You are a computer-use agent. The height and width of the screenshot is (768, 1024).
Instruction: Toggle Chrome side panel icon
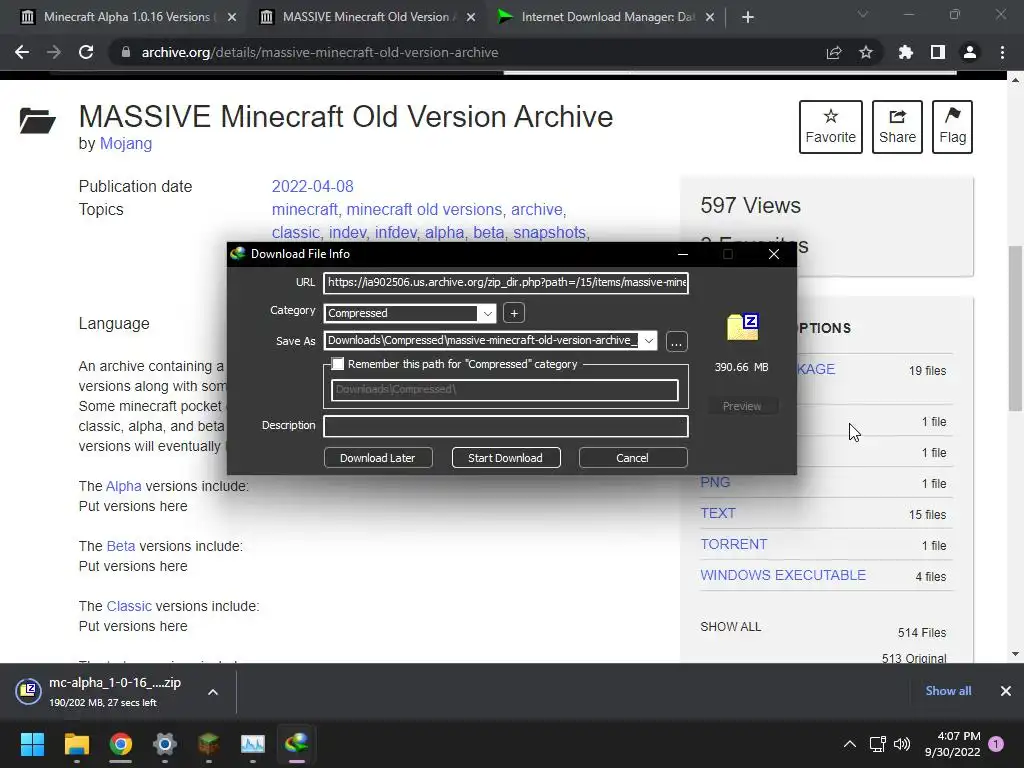(938, 52)
